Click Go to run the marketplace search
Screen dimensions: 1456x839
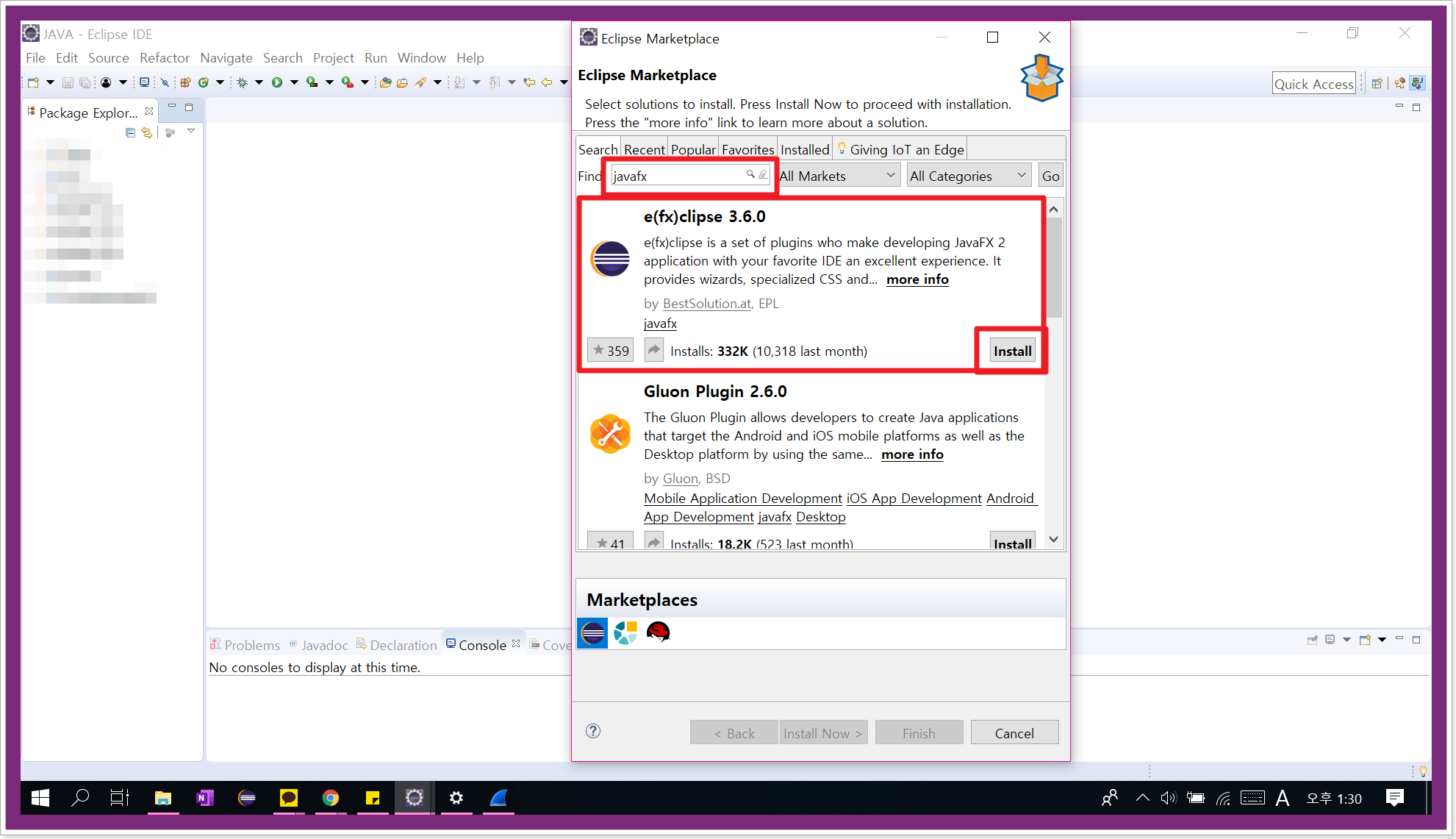tap(1050, 176)
